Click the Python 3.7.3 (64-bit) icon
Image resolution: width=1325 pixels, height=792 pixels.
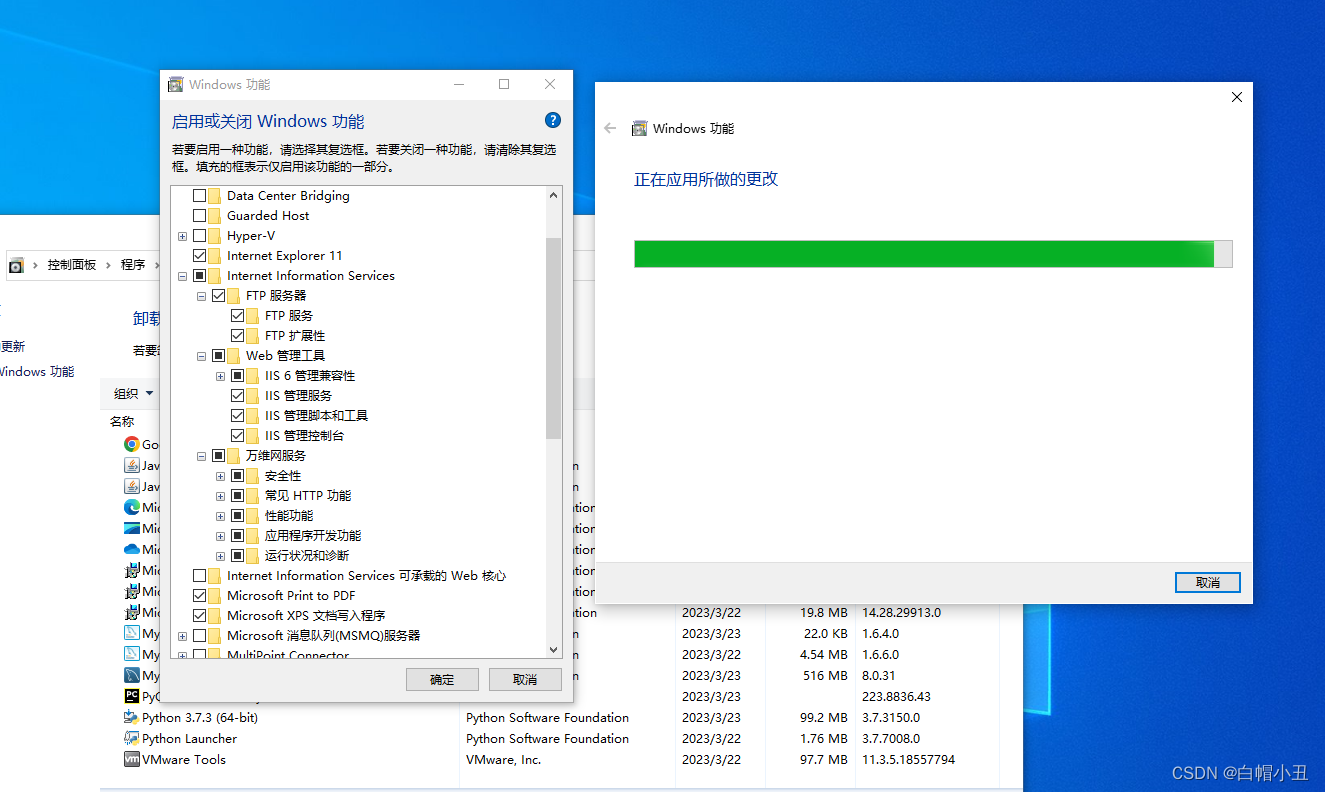(x=132, y=717)
